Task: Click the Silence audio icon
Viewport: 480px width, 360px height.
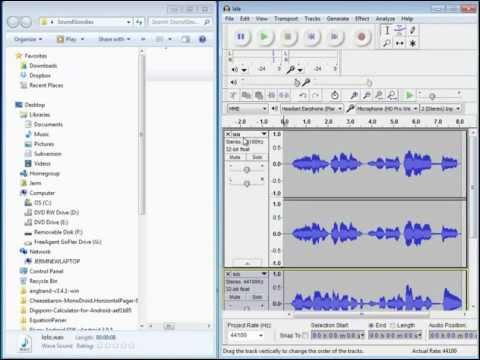Action: pyautogui.click(x=284, y=96)
